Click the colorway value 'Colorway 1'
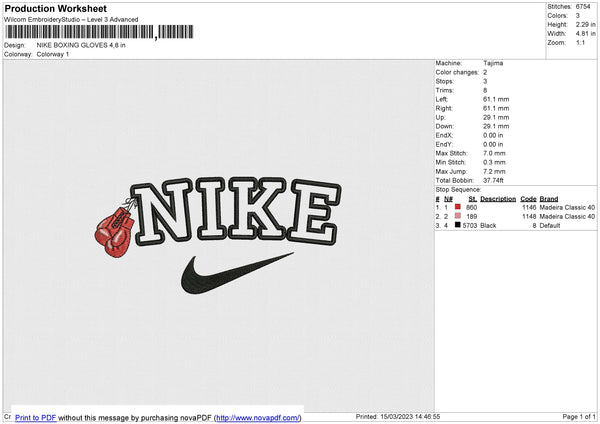This screenshot has height=424, width=600. click(53, 54)
